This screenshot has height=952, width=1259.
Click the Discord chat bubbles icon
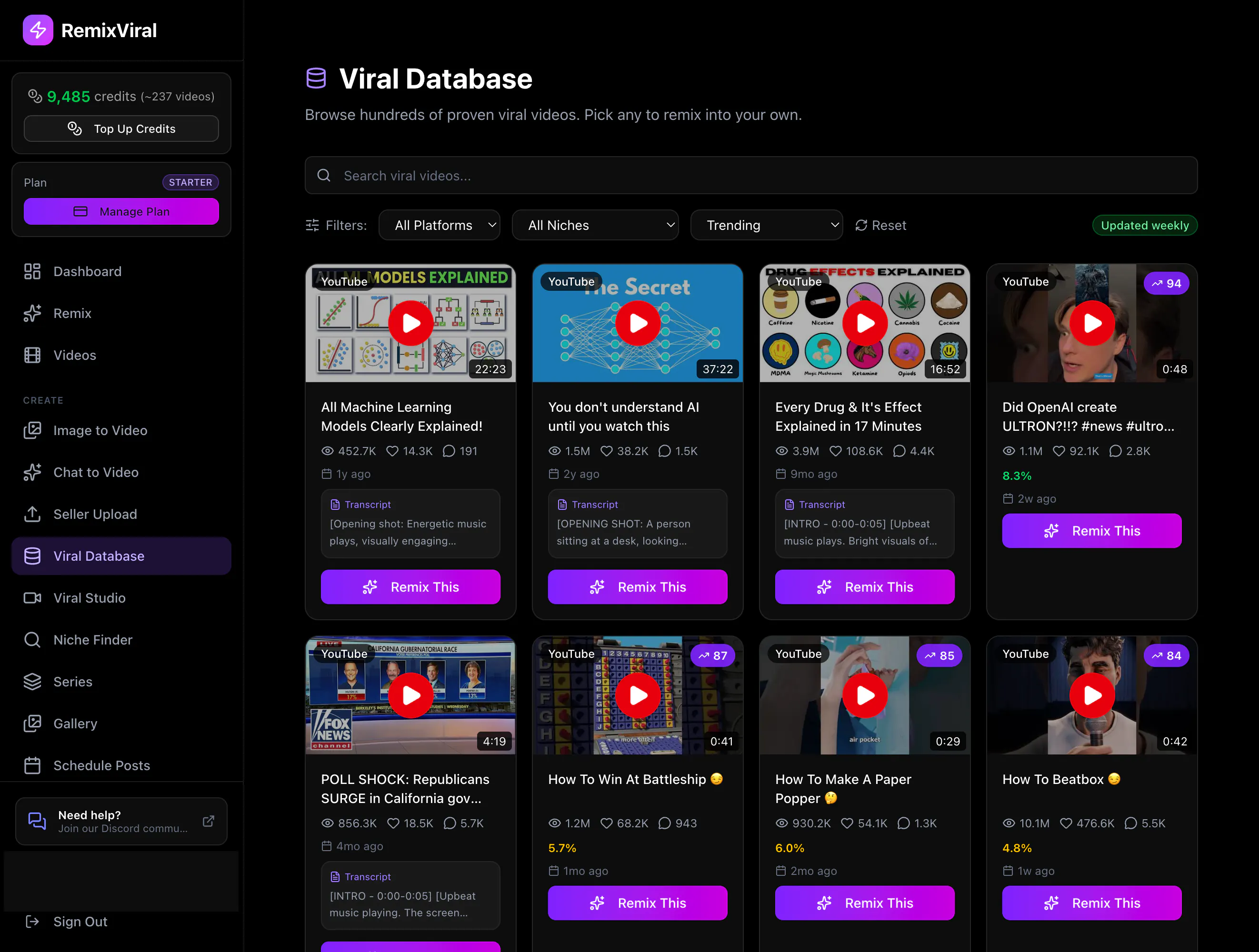click(37, 821)
